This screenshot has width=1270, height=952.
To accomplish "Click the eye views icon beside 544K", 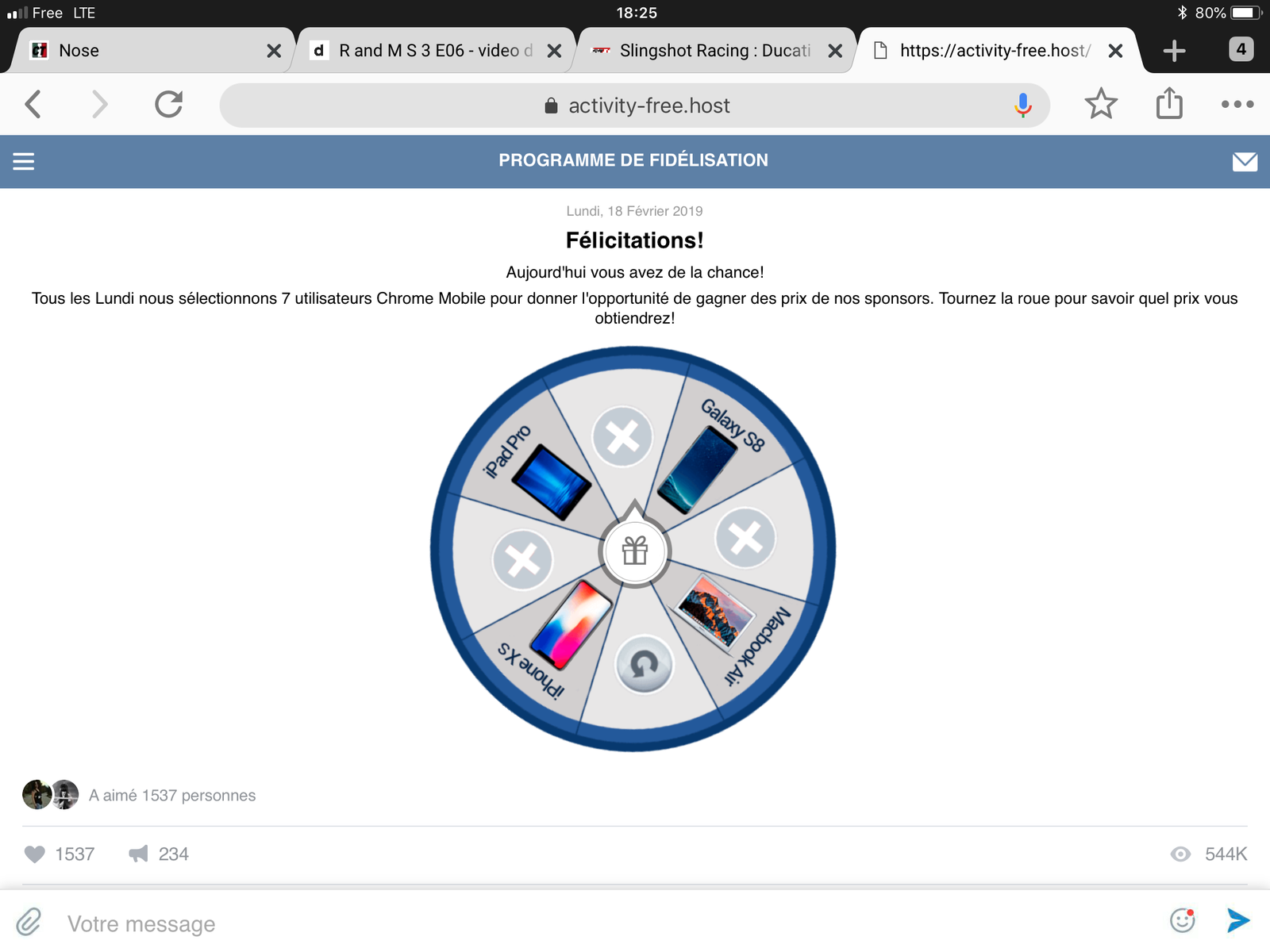I will 1180,854.
